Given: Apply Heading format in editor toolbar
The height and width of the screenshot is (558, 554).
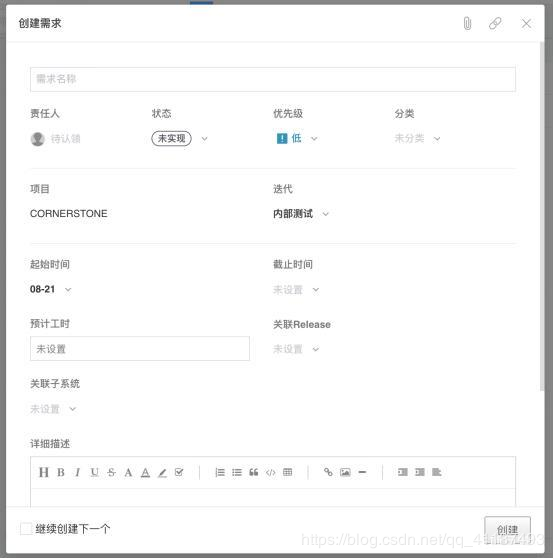Looking at the screenshot, I should (43, 472).
